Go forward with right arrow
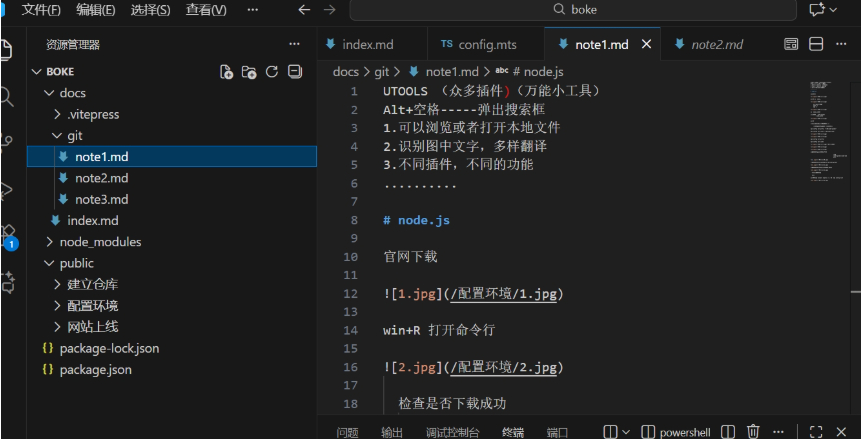 pos(330,10)
